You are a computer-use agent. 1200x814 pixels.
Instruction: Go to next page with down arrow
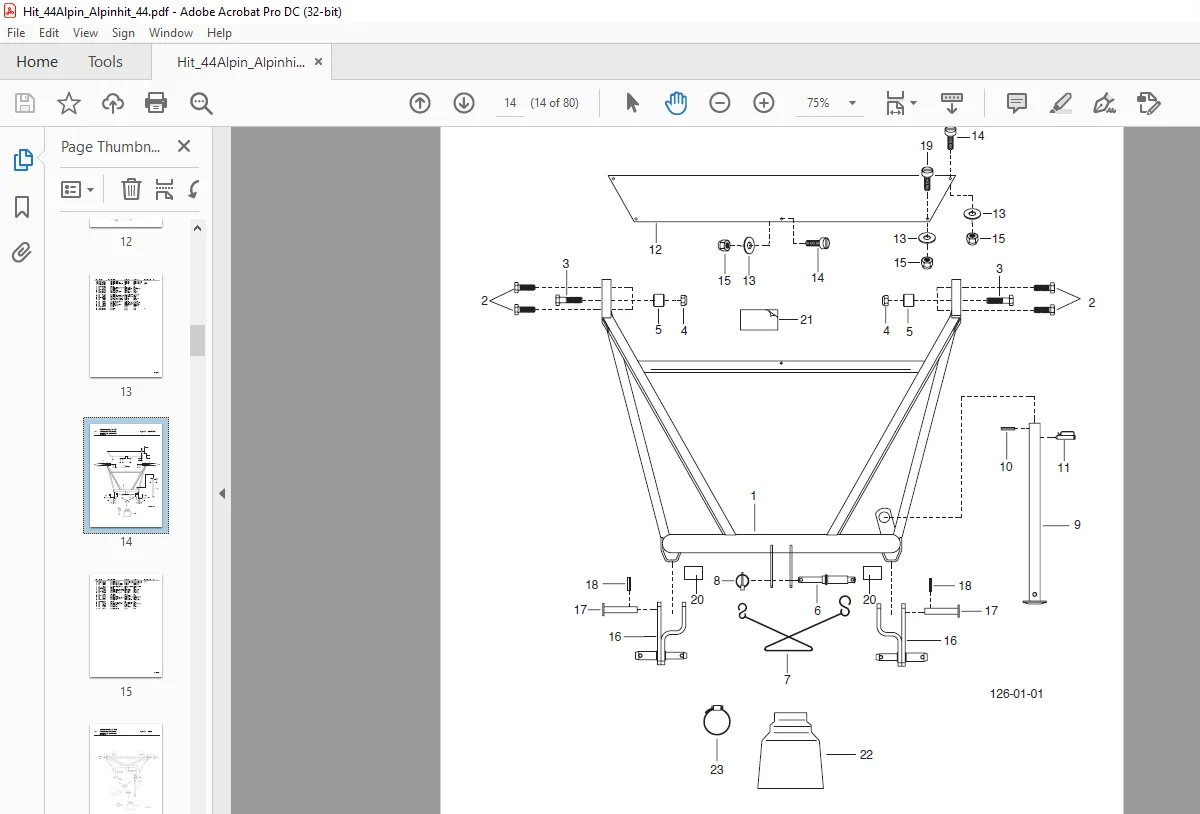tap(464, 103)
